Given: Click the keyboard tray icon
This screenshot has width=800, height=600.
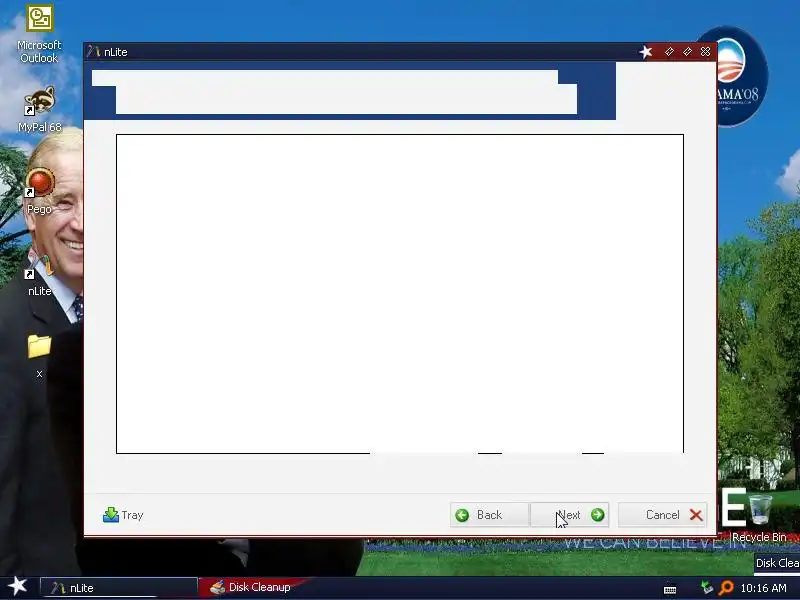Looking at the screenshot, I should tap(670, 589).
